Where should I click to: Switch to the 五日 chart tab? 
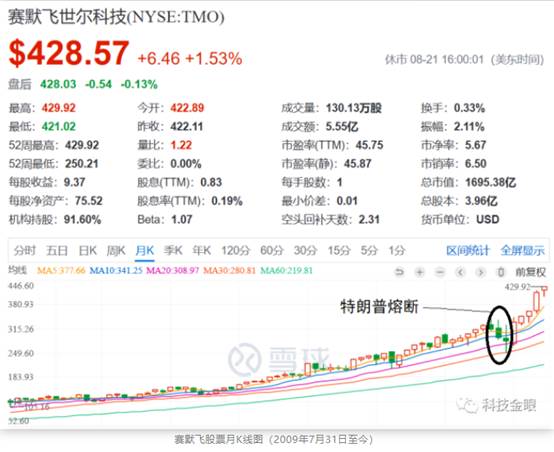point(57,251)
